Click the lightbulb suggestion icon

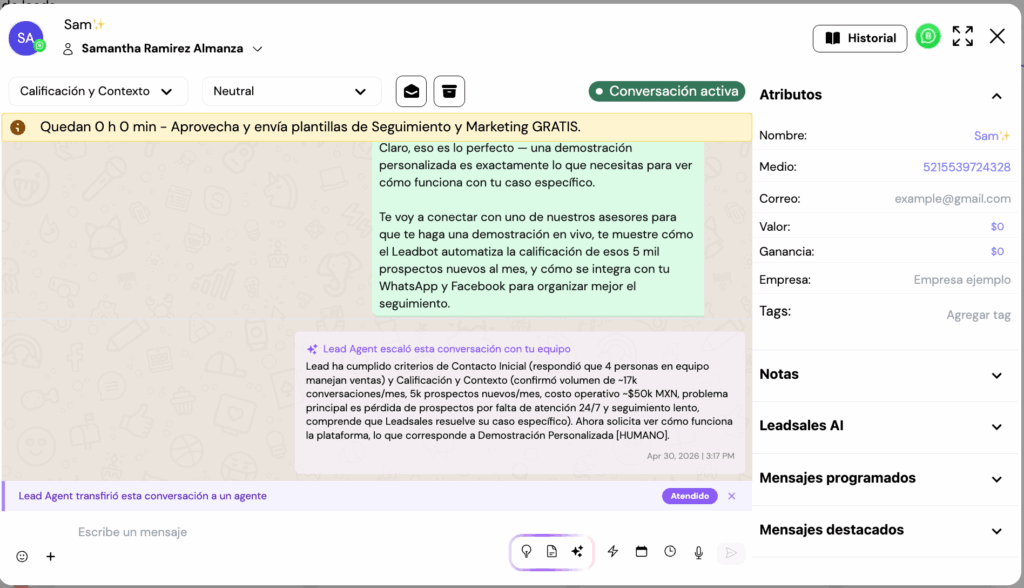(x=526, y=551)
